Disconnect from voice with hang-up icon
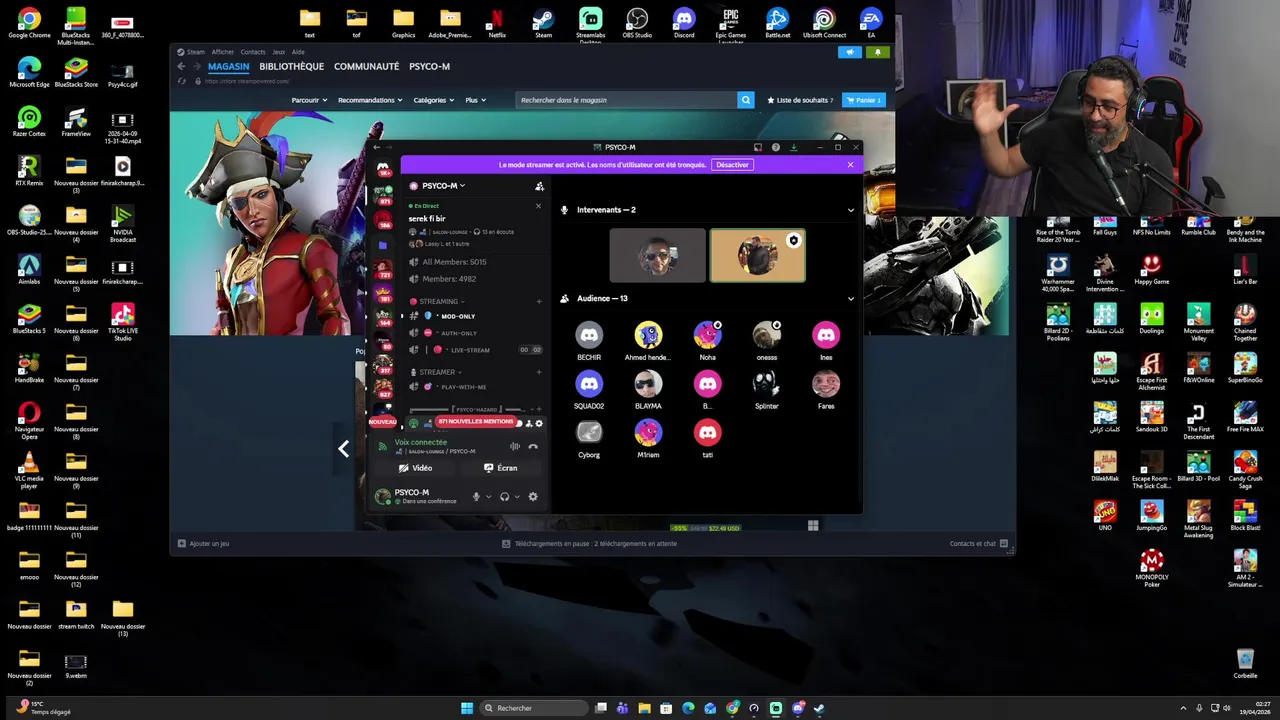Image resolution: width=1280 pixels, height=720 pixels. [533, 446]
